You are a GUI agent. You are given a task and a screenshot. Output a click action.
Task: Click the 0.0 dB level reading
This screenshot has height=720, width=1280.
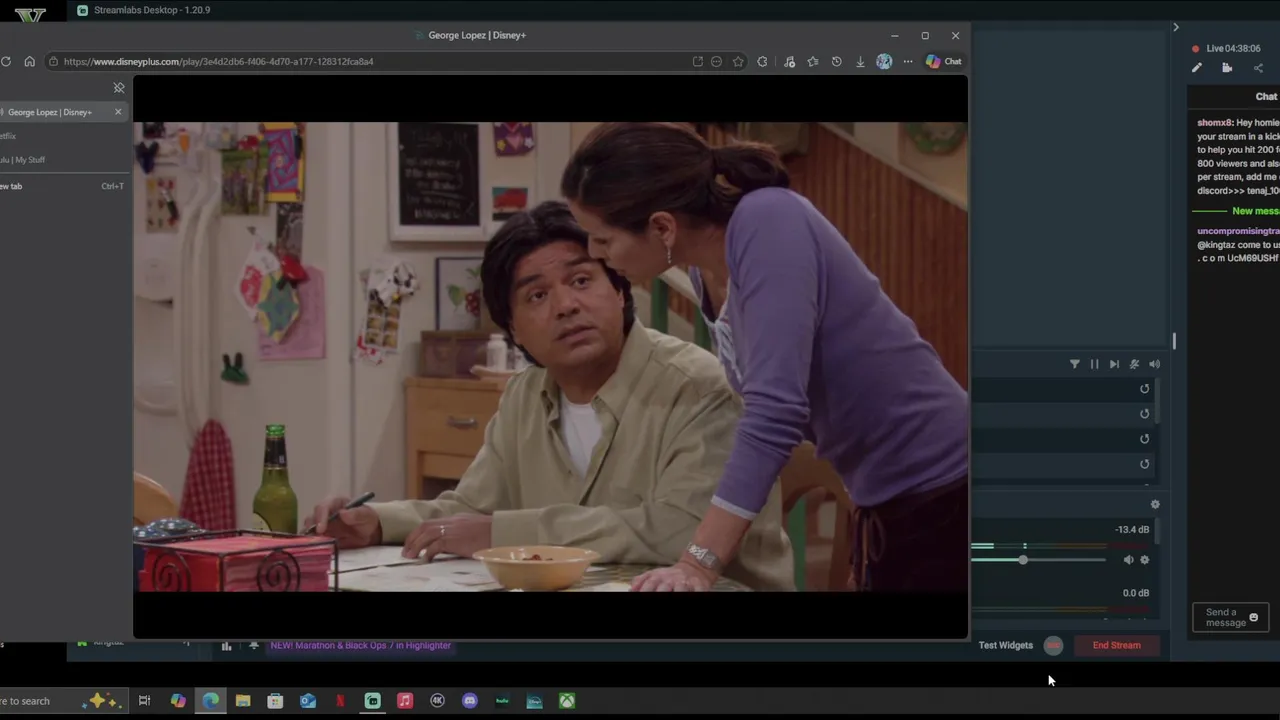(1136, 593)
